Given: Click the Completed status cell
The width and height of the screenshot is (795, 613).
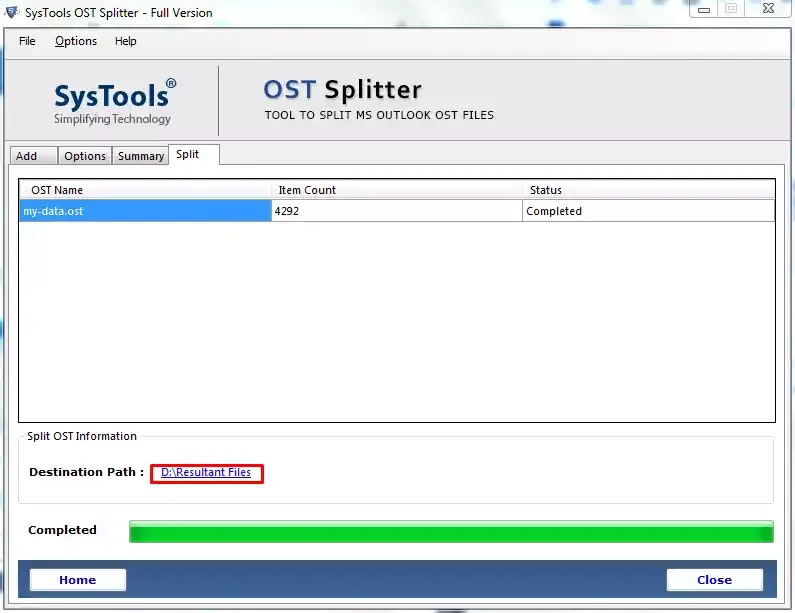Looking at the screenshot, I should tap(648, 211).
